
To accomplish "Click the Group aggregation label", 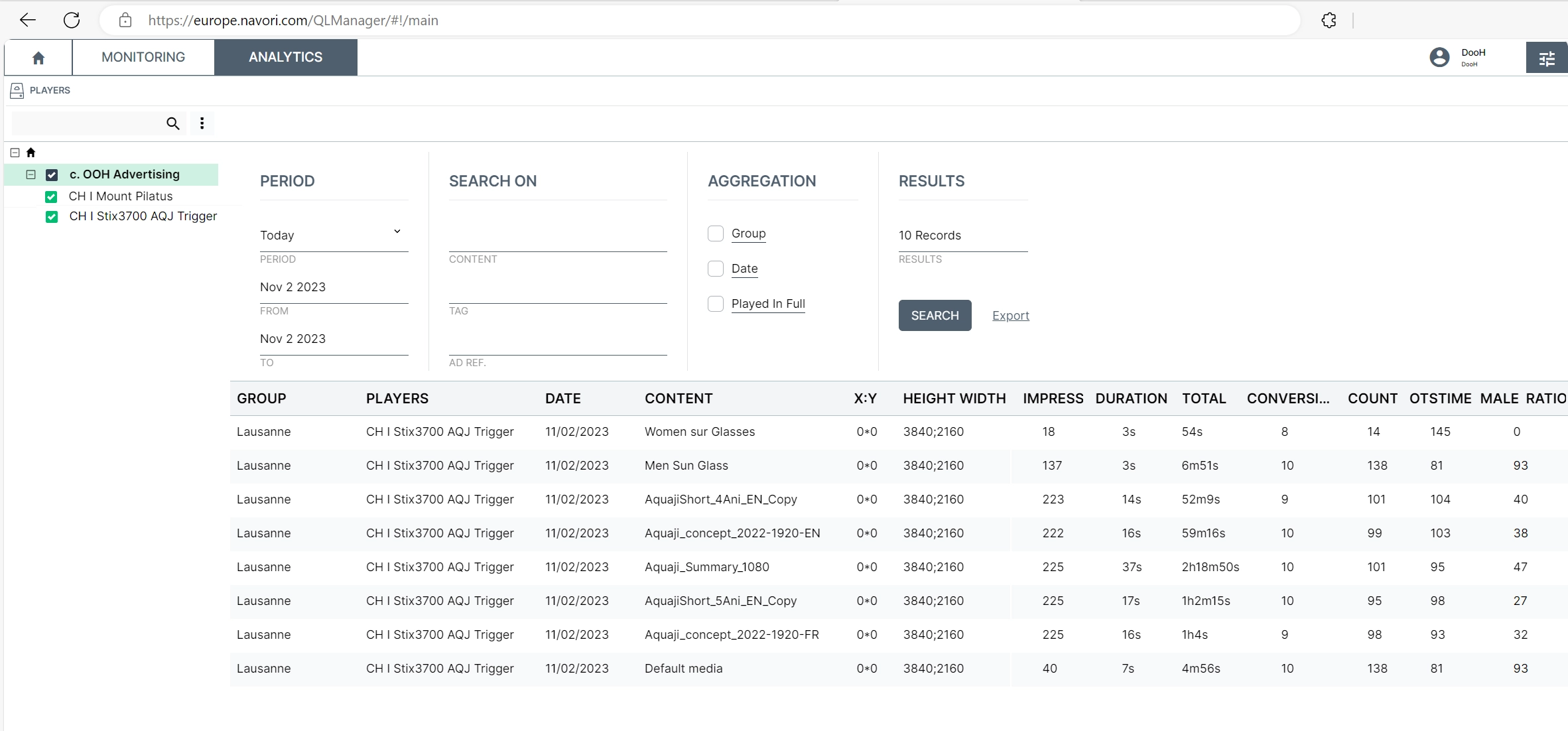I will (x=748, y=233).
